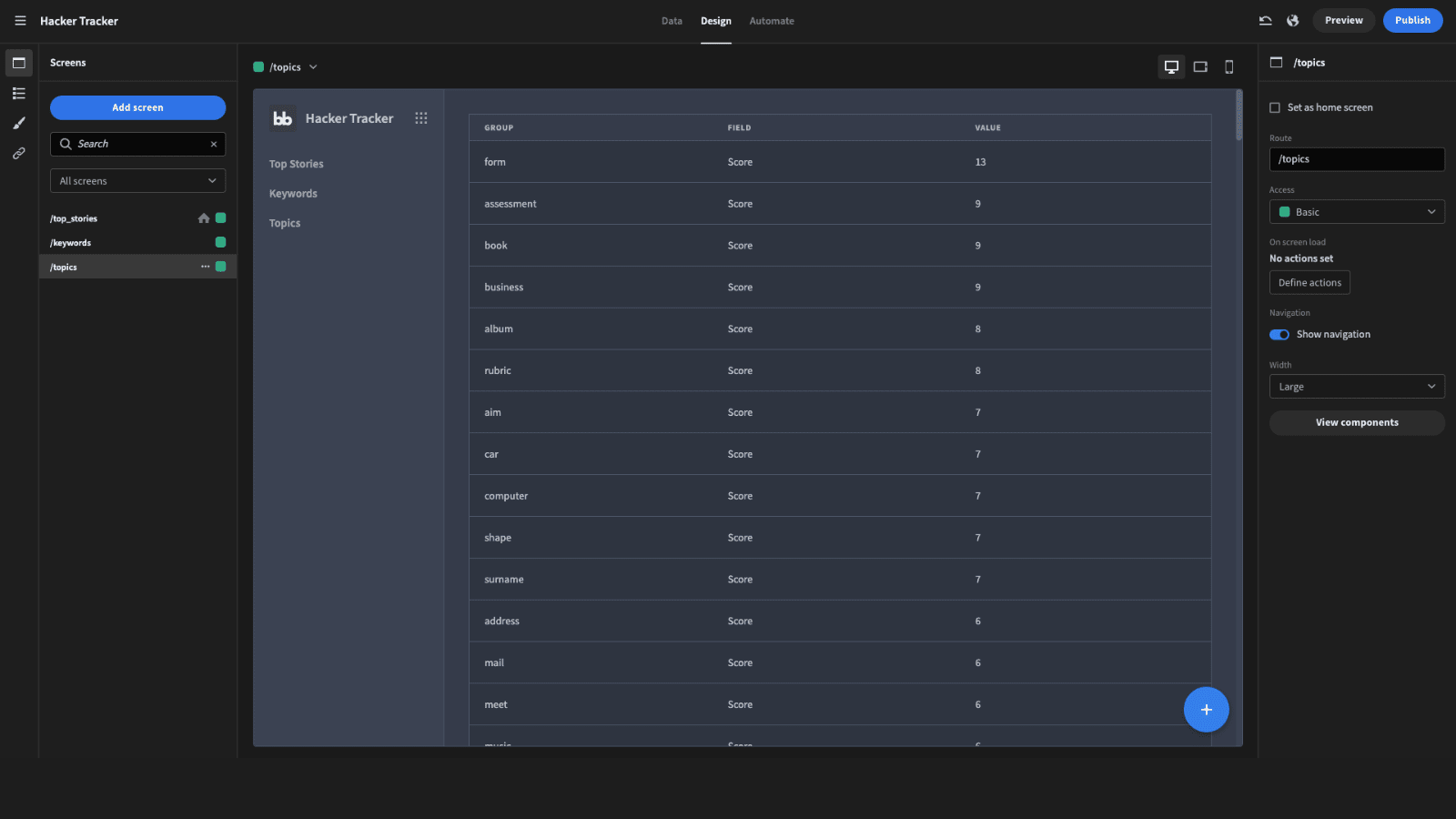Click the Define actions button
The height and width of the screenshot is (819, 1456).
(1309, 283)
